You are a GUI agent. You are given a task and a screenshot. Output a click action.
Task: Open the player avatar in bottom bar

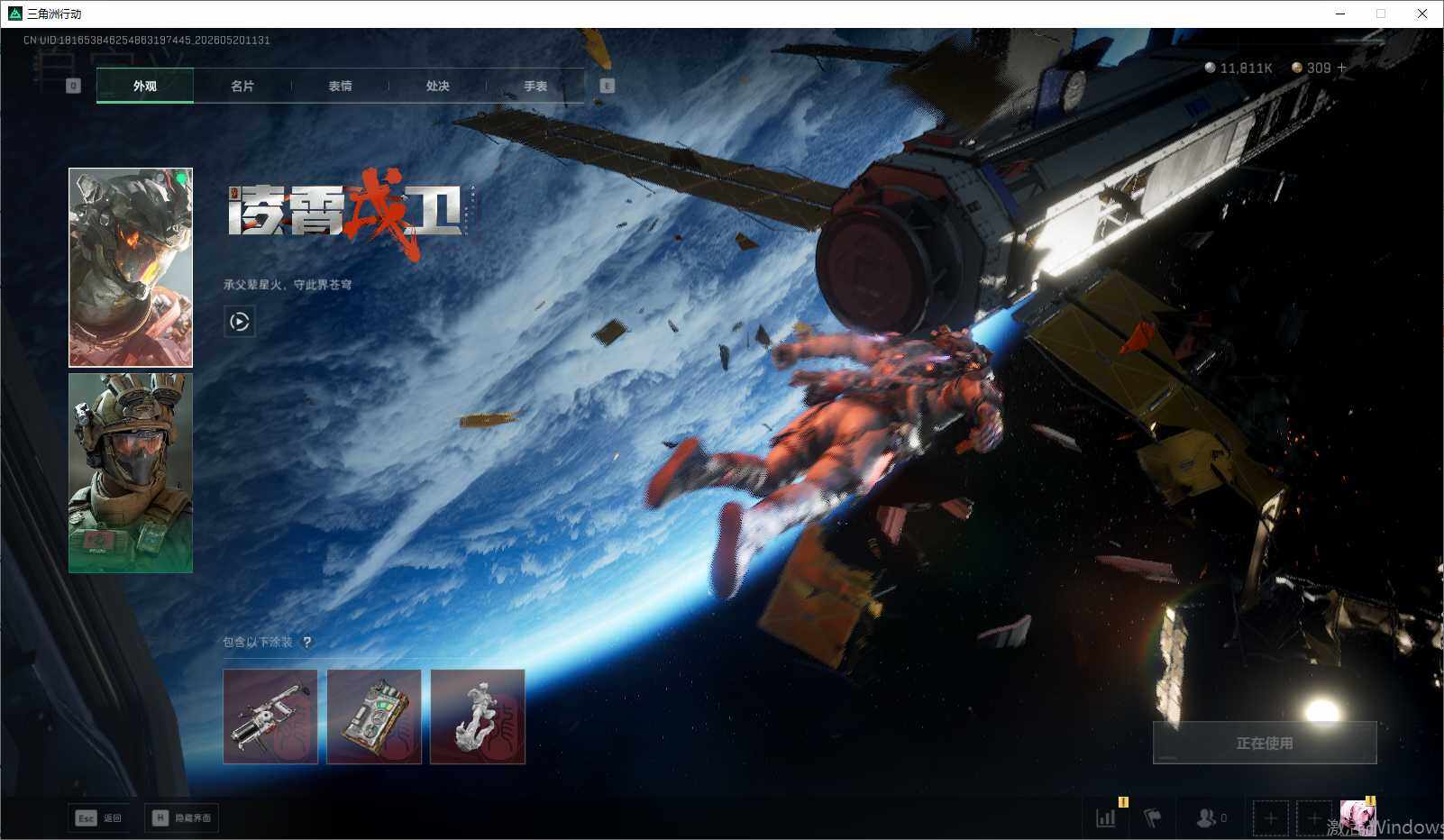1357,818
